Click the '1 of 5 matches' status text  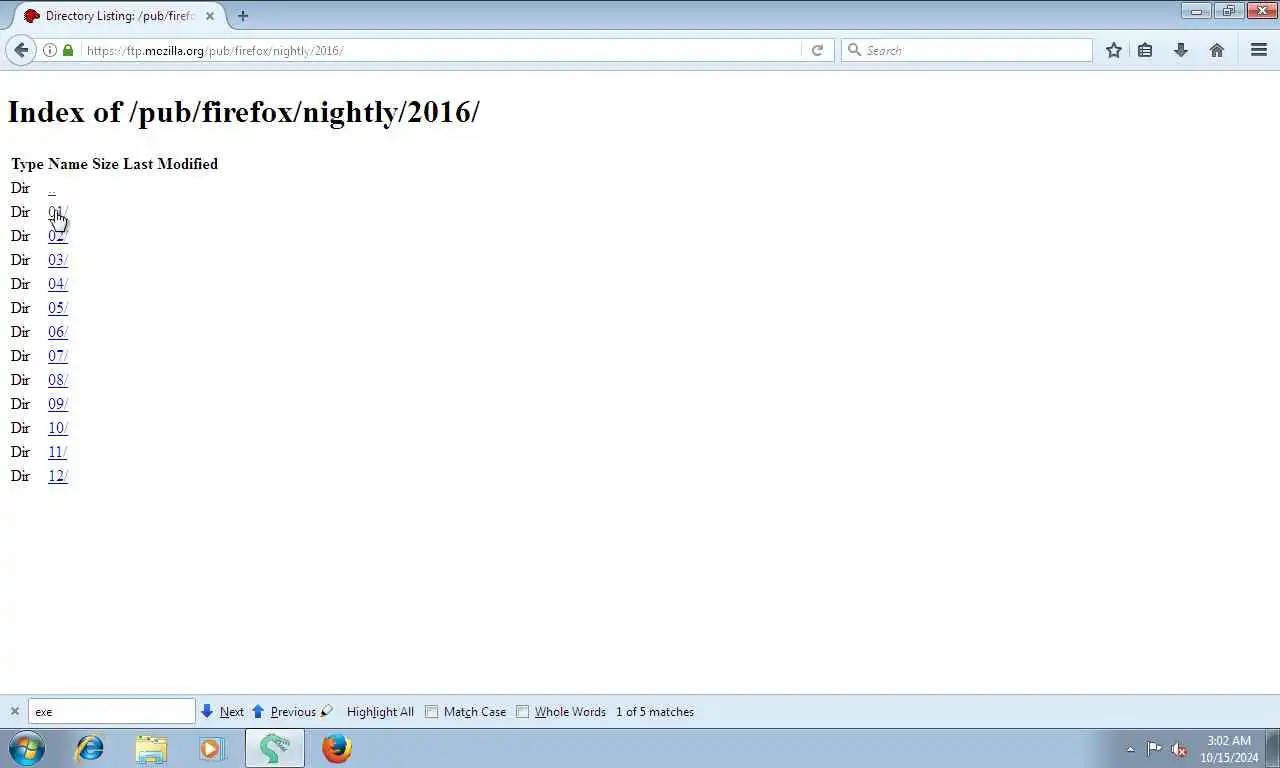click(x=655, y=712)
